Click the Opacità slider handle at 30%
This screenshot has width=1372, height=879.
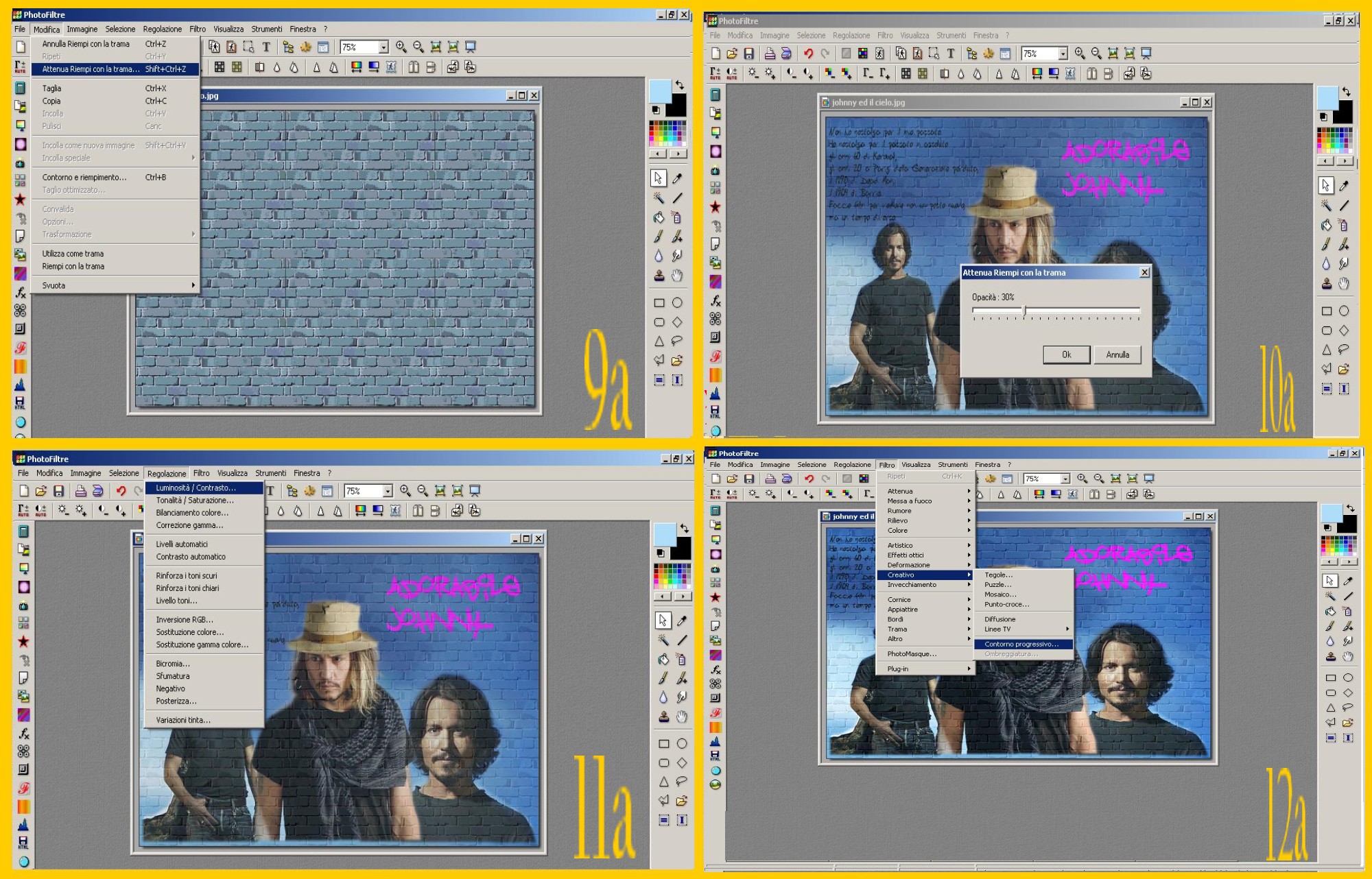[x=1024, y=311]
